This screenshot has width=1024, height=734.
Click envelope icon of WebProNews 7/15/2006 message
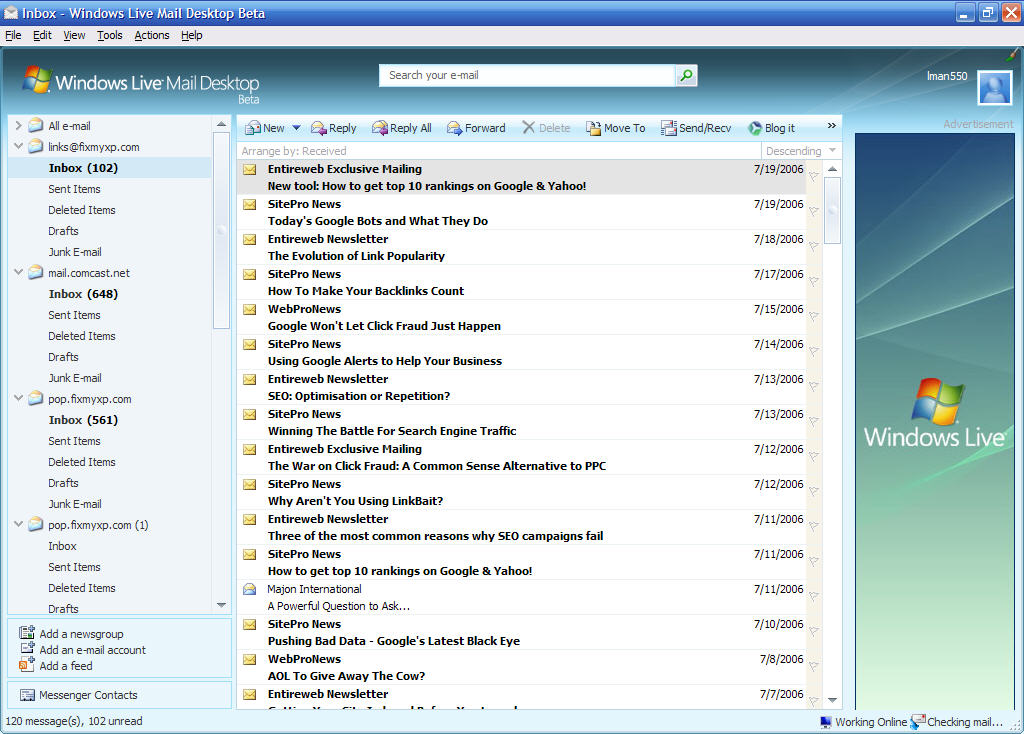click(250, 310)
